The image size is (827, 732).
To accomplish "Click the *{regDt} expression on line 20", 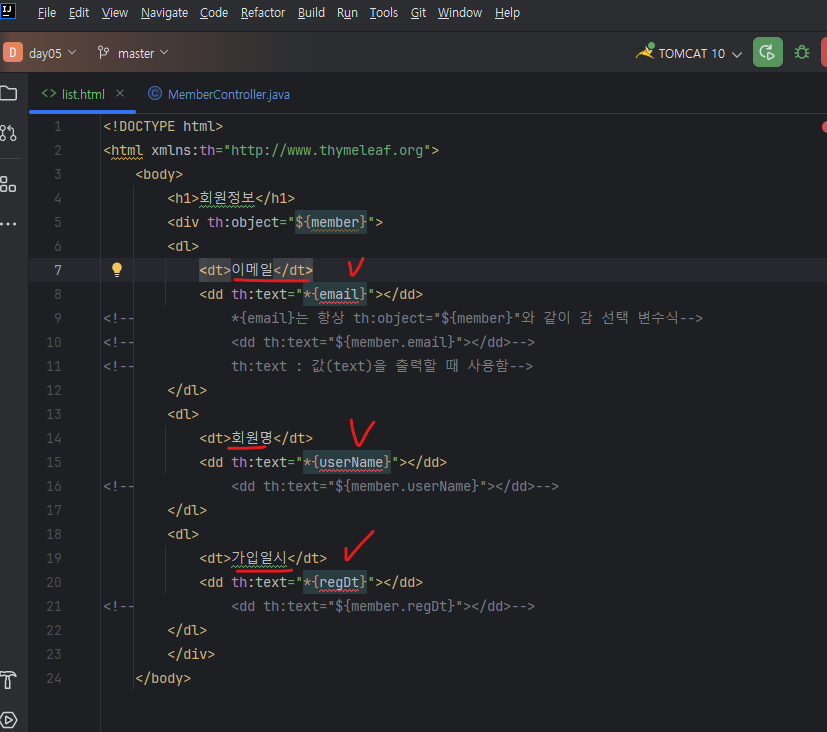I will click(335, 582).
